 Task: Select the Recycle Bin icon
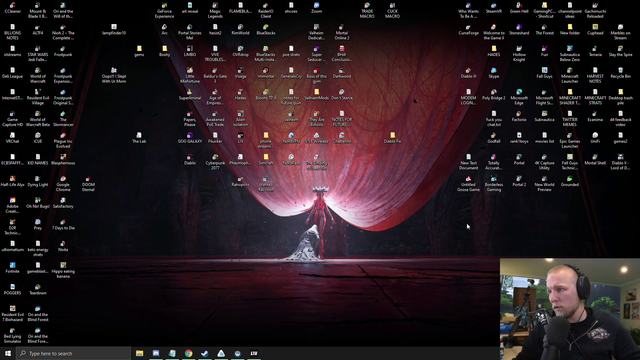[620, 73]
